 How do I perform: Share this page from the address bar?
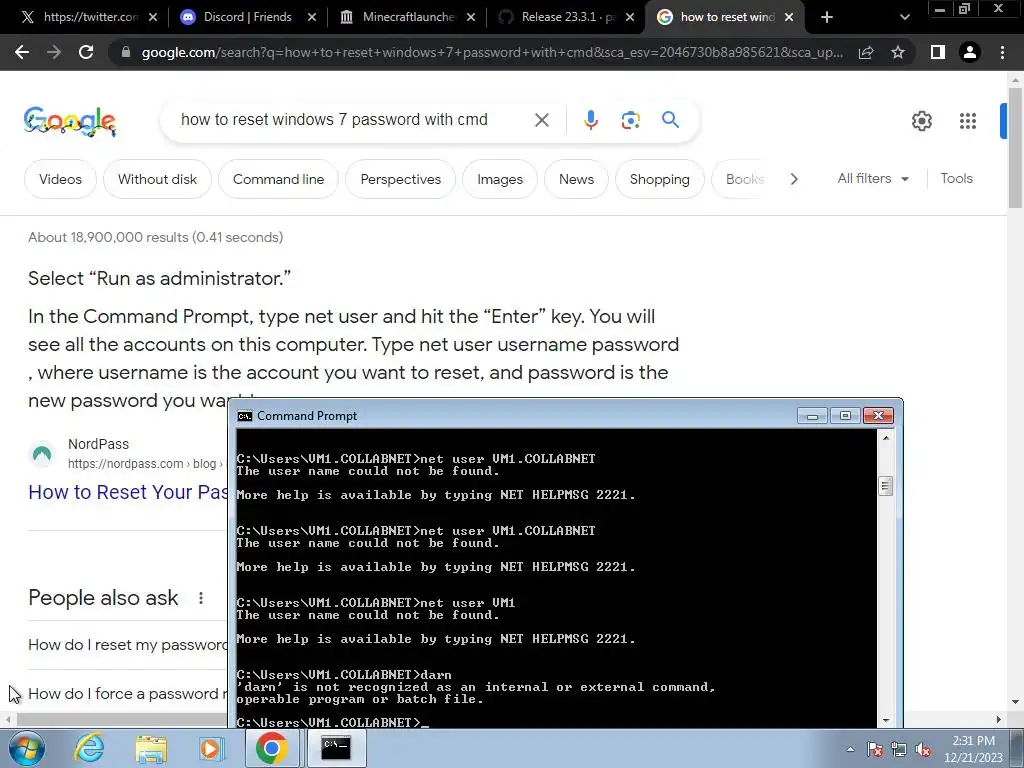tap(866, 52)
